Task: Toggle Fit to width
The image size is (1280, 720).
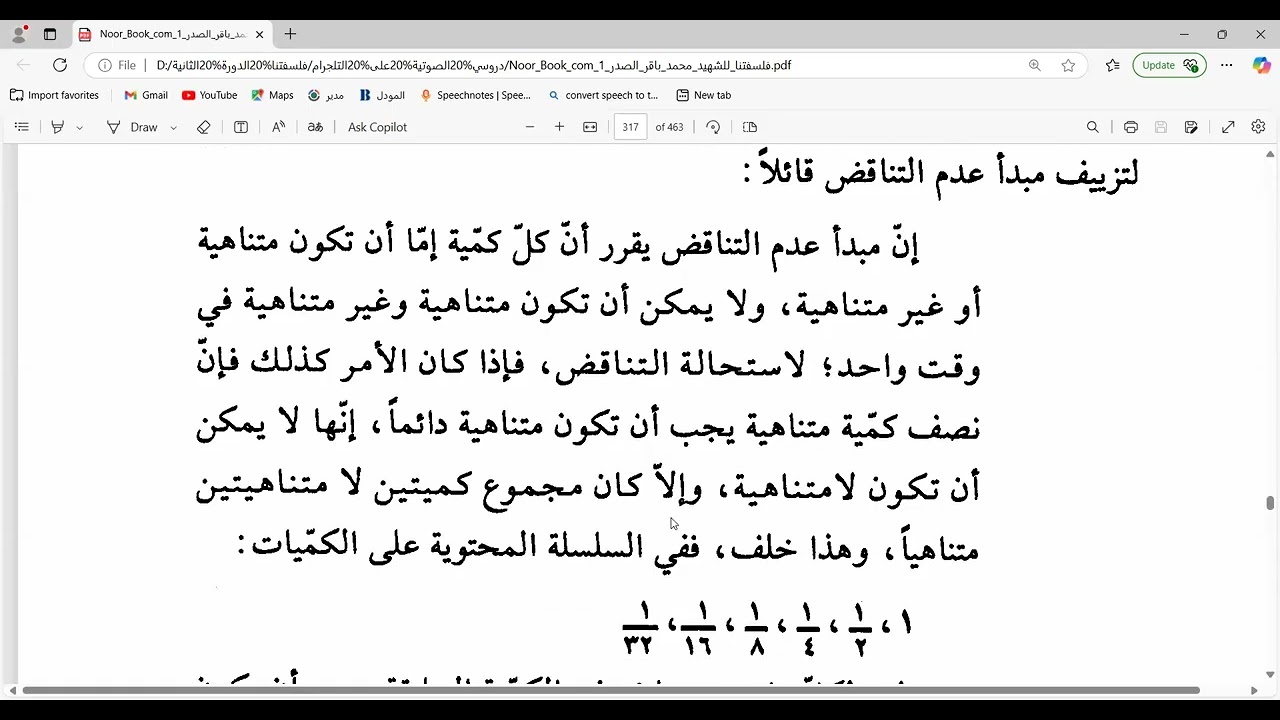Action: pyautogui.click(x=590, y=127)
